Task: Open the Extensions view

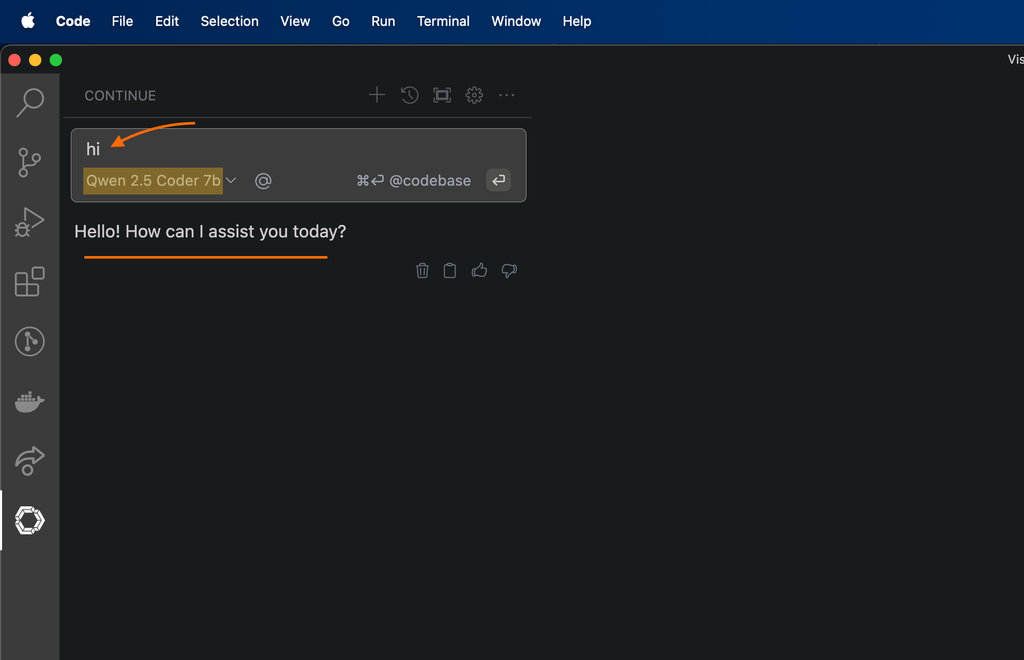Action: tap(29, 282)
